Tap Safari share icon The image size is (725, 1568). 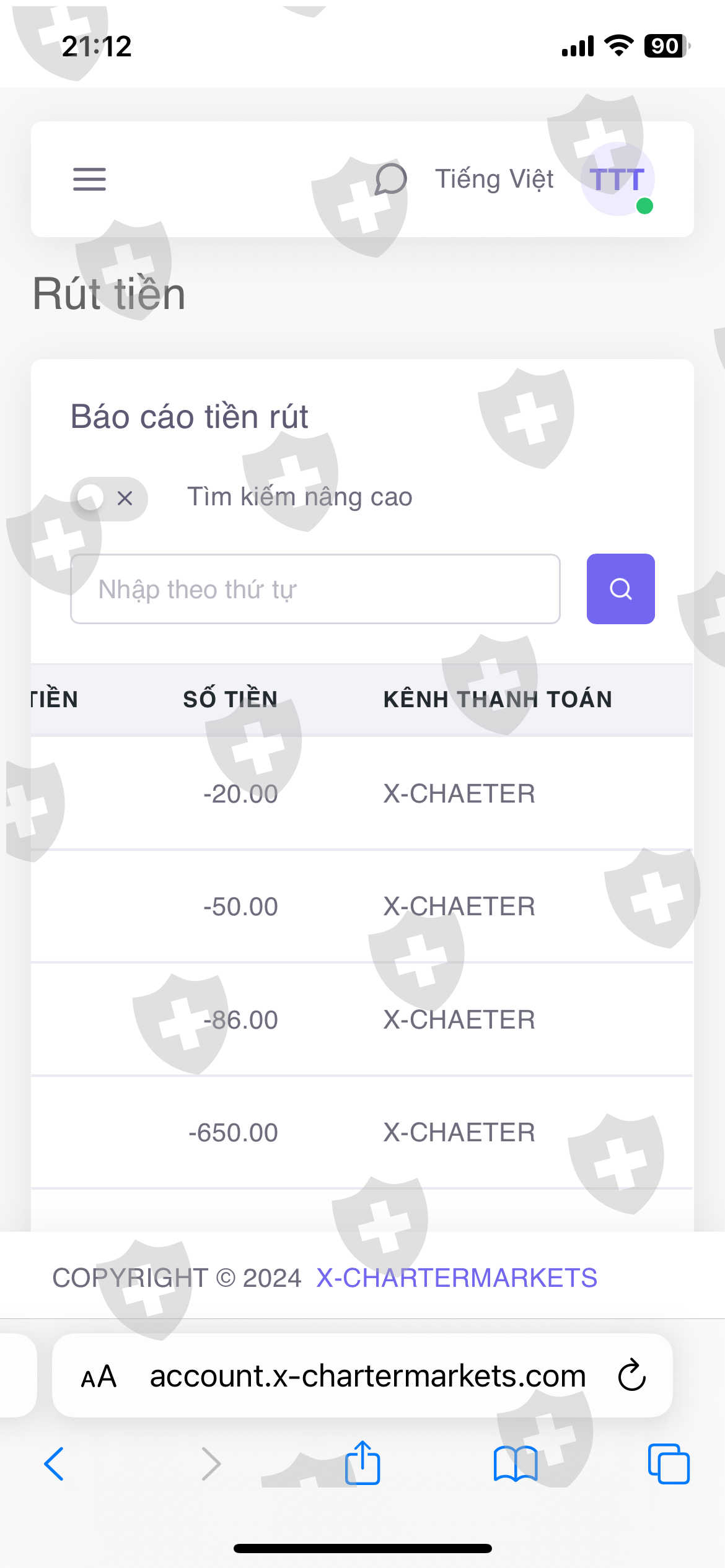tap(362, 1463)
